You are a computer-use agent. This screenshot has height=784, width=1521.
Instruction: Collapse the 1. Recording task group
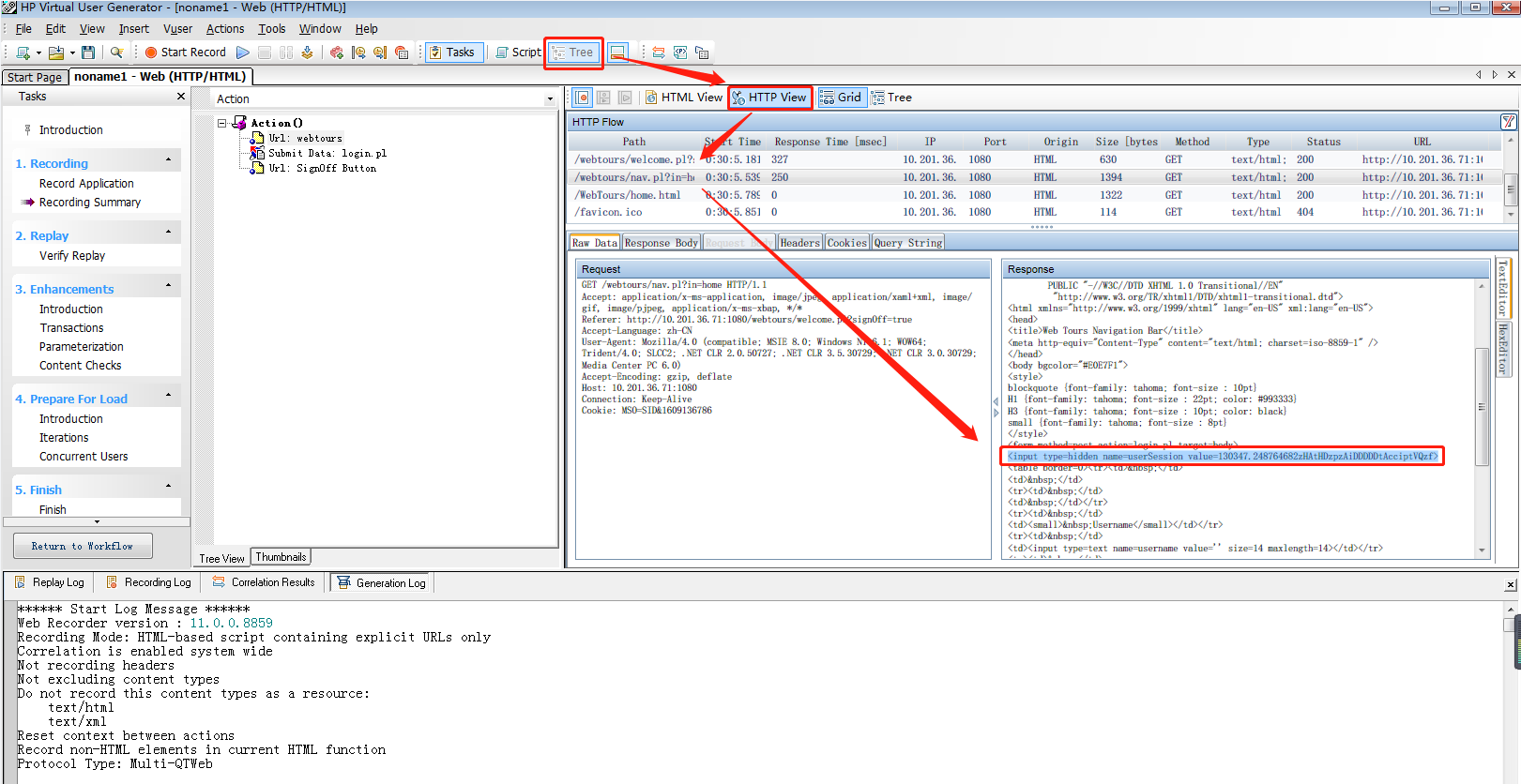[169, 160]
